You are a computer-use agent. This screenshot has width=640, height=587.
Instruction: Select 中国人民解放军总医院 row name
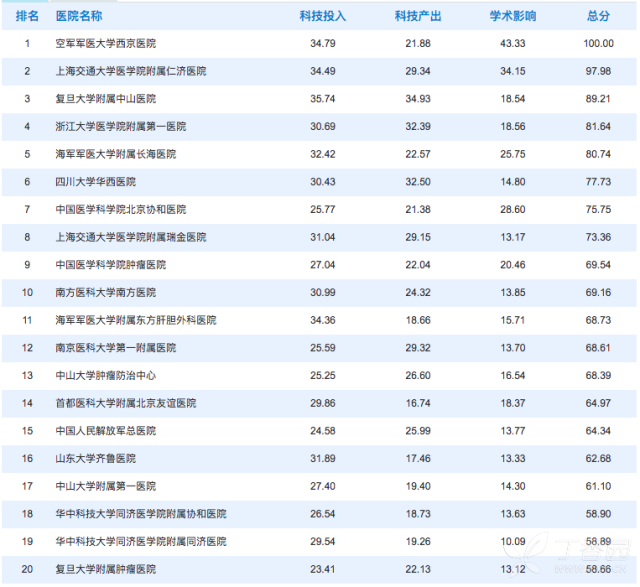coord(106,431)
